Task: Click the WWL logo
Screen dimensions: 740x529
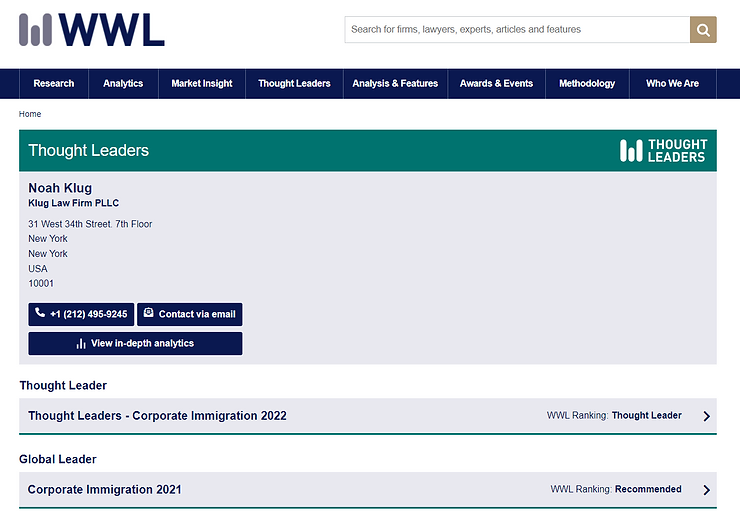Action: click(92, 30)
